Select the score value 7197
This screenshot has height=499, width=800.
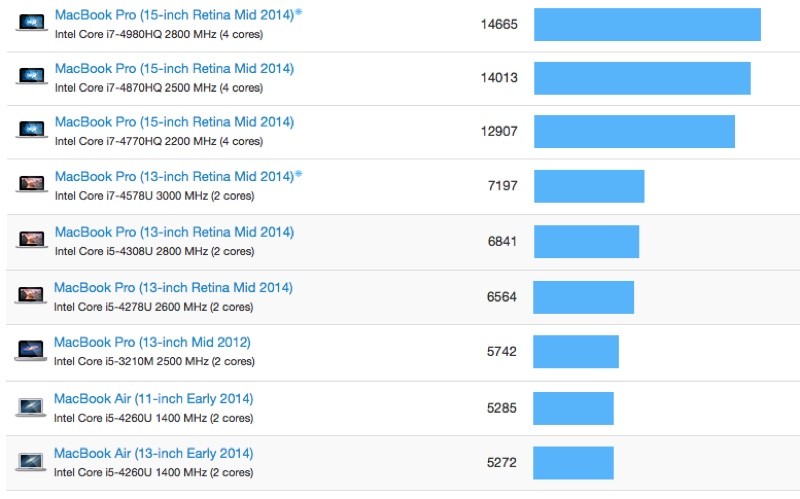tap(503, 186)
